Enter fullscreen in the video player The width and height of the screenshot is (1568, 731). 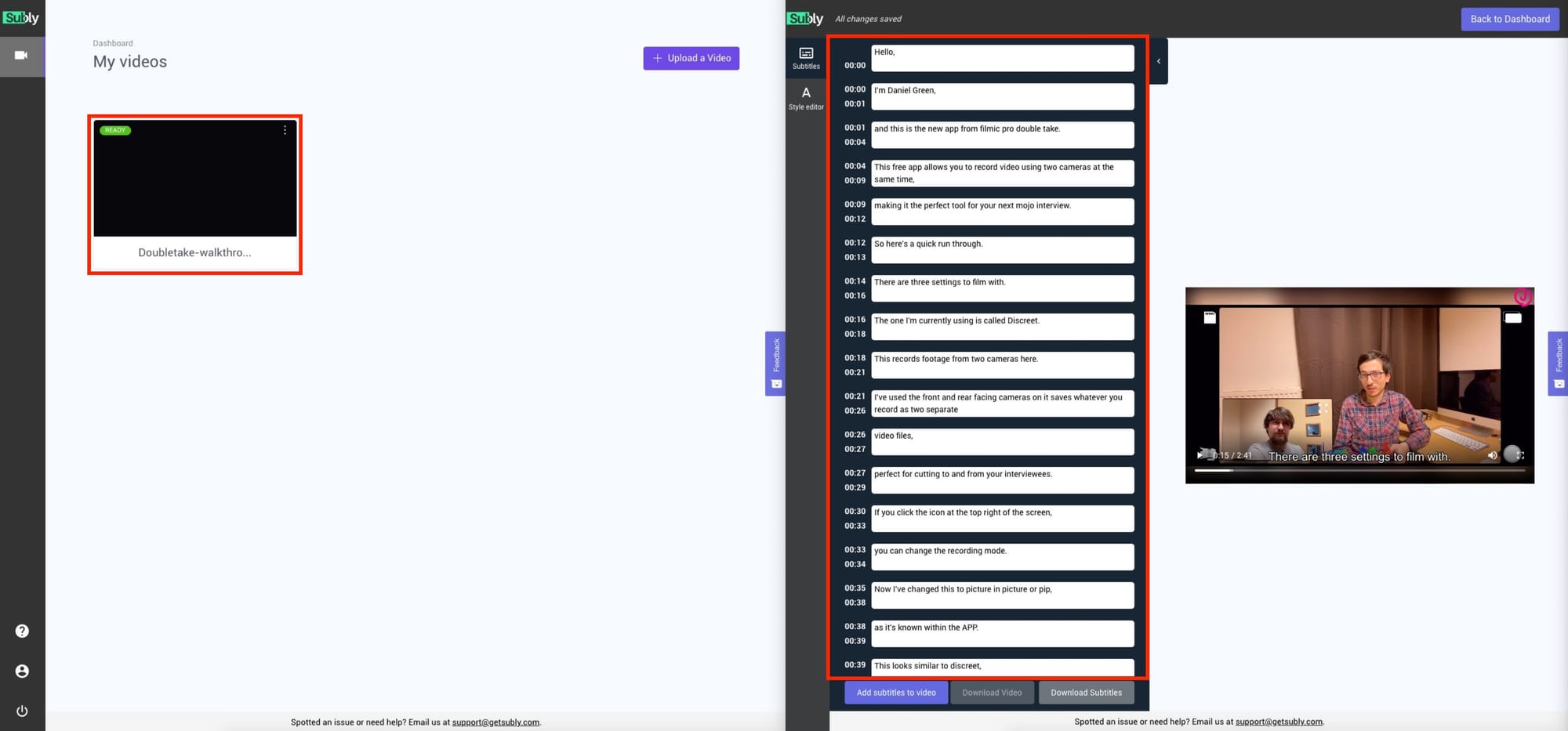click(1520, 455)
